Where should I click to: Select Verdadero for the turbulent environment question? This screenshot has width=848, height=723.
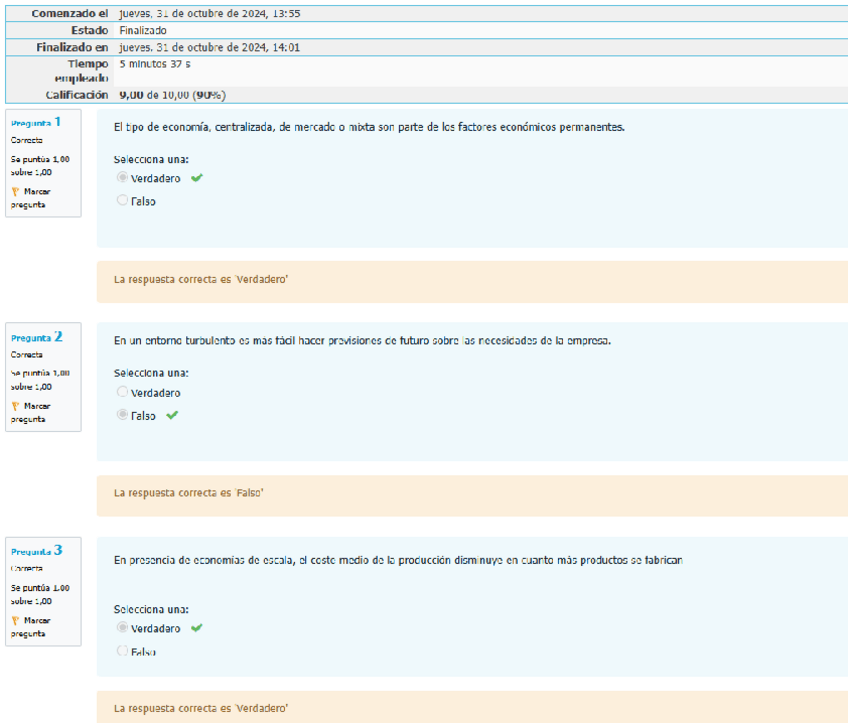pos(123,393)
